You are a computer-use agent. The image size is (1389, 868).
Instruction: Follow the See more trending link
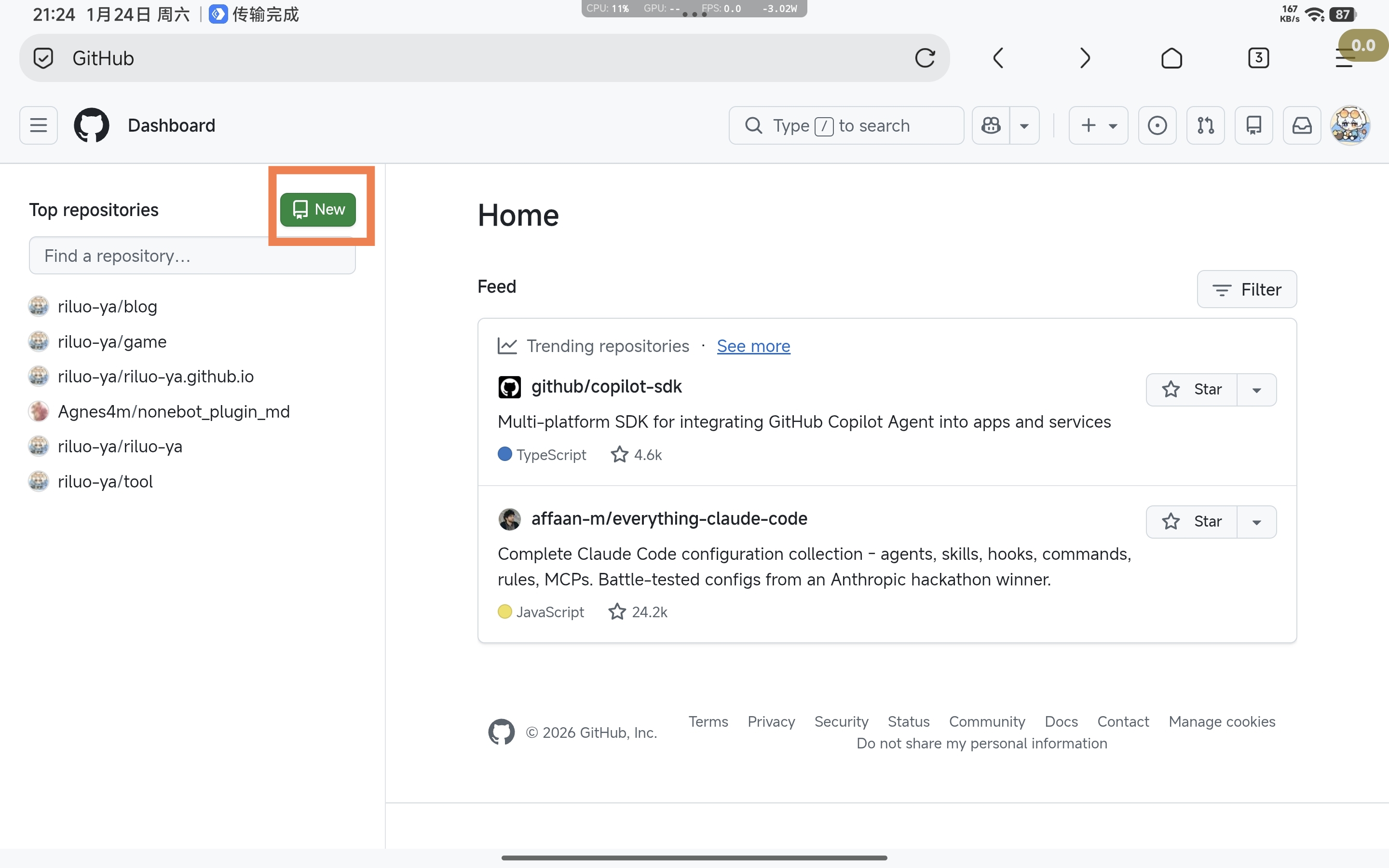click(753, 346)
